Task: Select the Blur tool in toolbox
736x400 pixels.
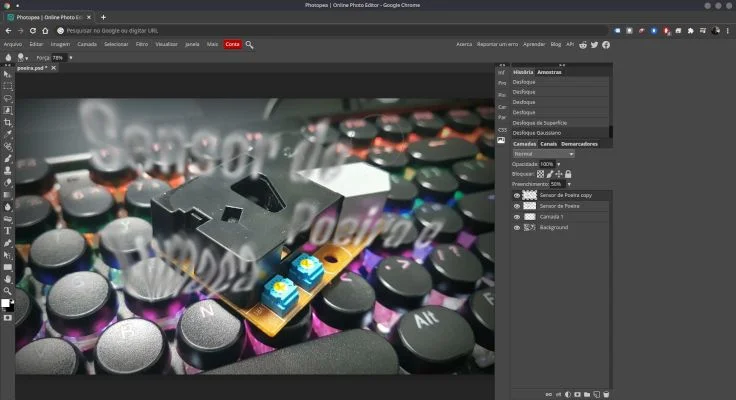Action: 8,207
